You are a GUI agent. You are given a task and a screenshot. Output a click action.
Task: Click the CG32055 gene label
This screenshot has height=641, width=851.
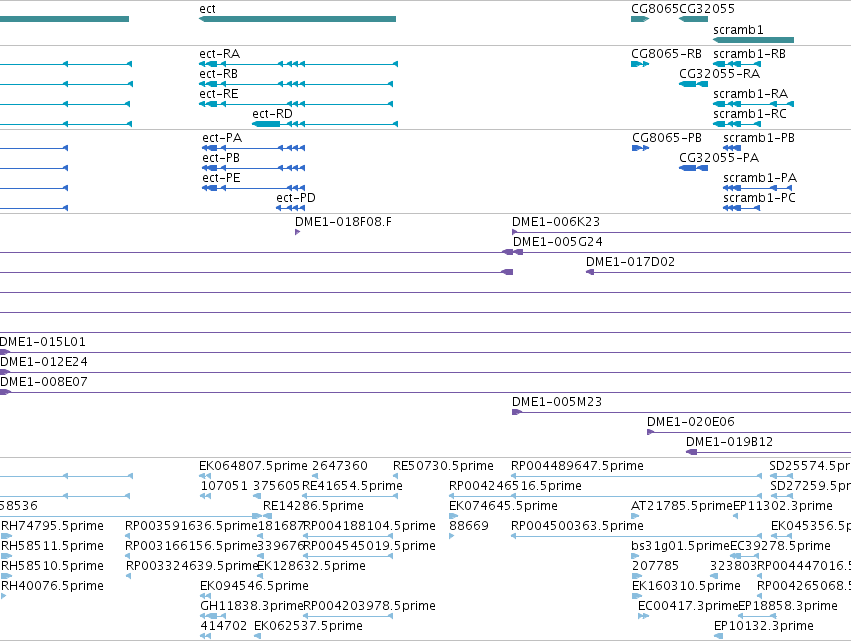coord(707,9)
